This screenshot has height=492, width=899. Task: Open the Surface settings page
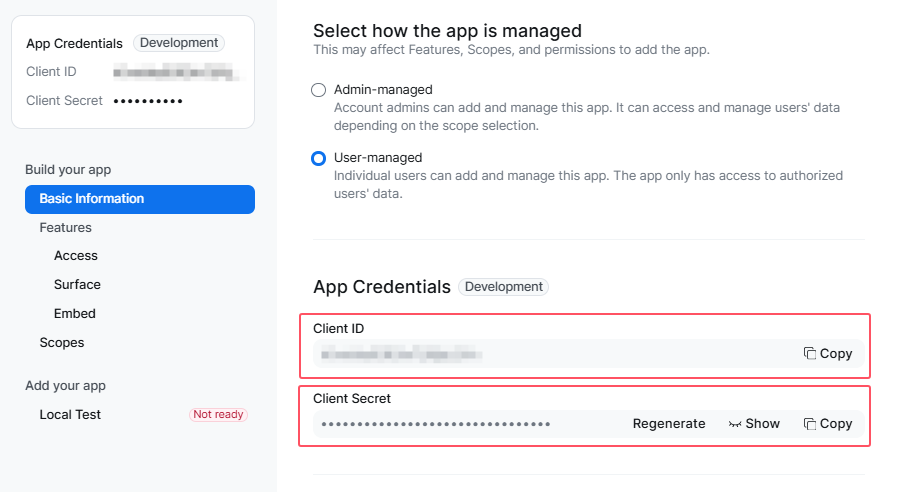click(77, 285)
